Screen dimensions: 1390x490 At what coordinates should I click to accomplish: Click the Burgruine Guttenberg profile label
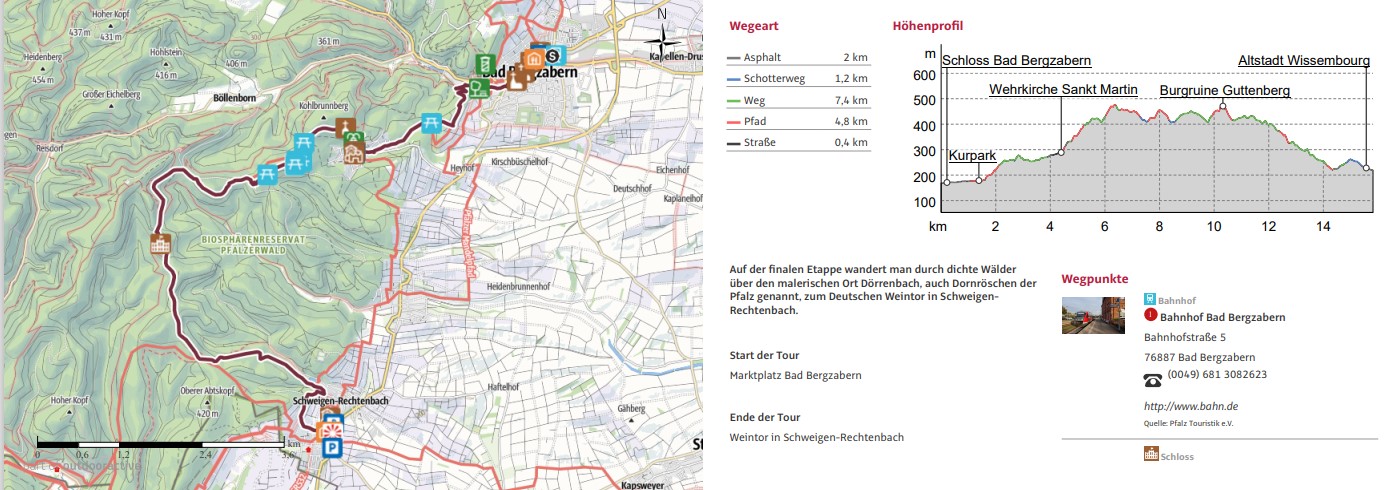1224,91
